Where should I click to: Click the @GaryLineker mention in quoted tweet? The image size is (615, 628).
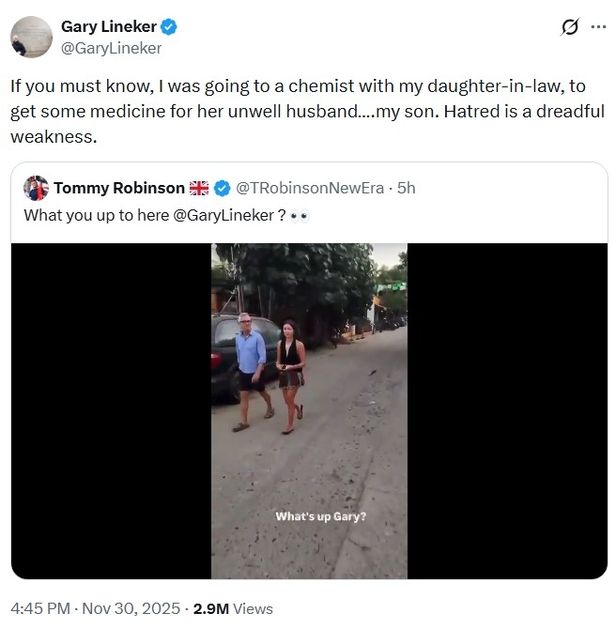click(x=223, y=215)
